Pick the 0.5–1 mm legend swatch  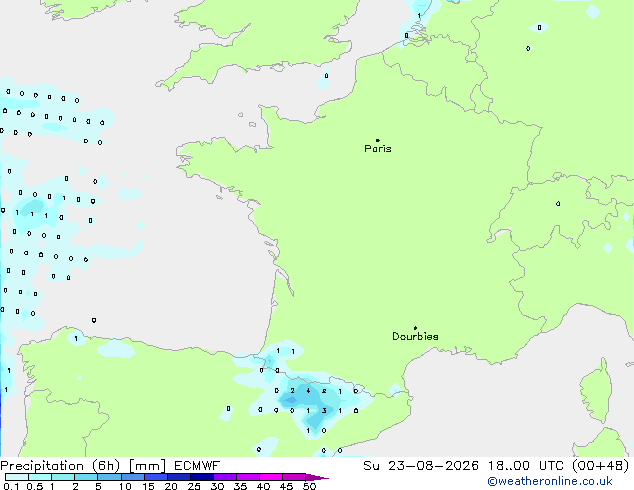click(x=40, y=477)
